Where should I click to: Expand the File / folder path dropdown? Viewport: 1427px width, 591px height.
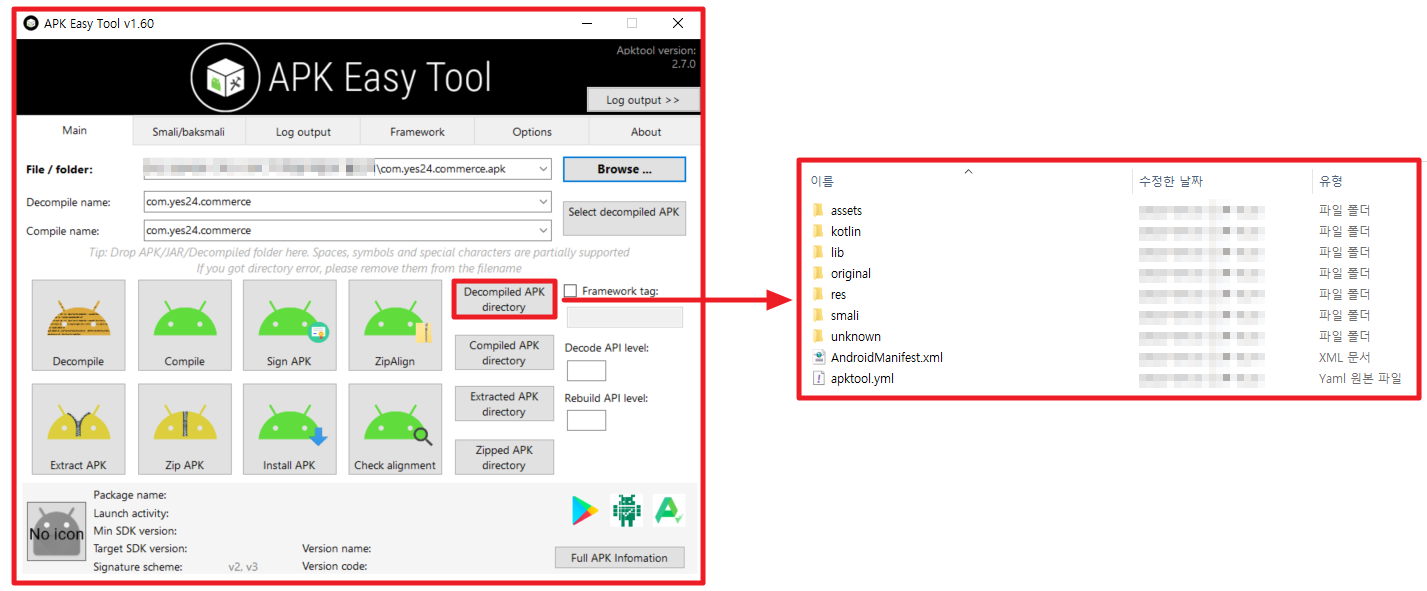543,169
